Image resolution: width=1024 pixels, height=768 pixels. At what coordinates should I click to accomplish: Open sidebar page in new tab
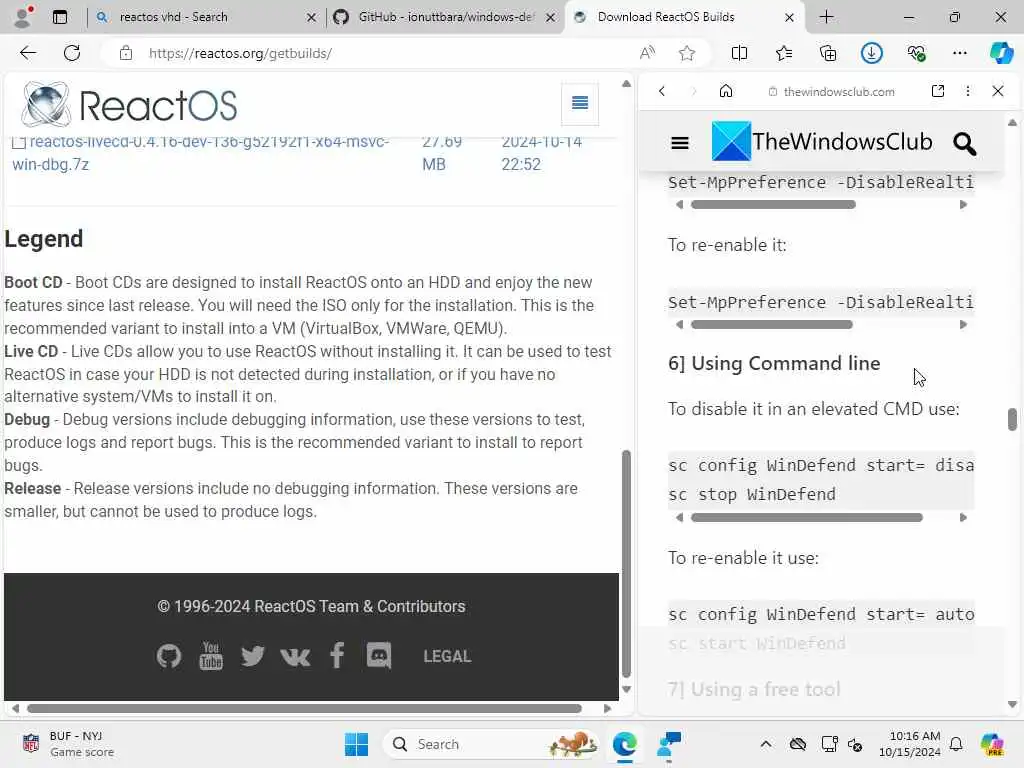[938, 91]
